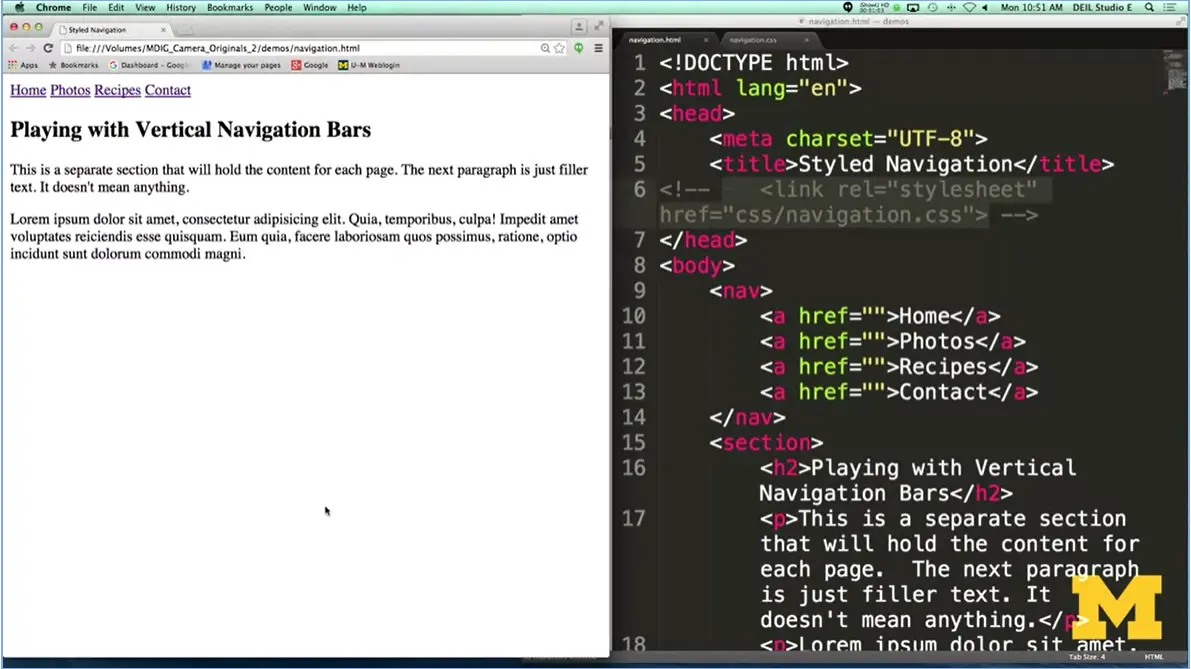The image size is (1191, 669).
Task: Open Notification Center from the menu bar
Action: (x=1170, y=7)
